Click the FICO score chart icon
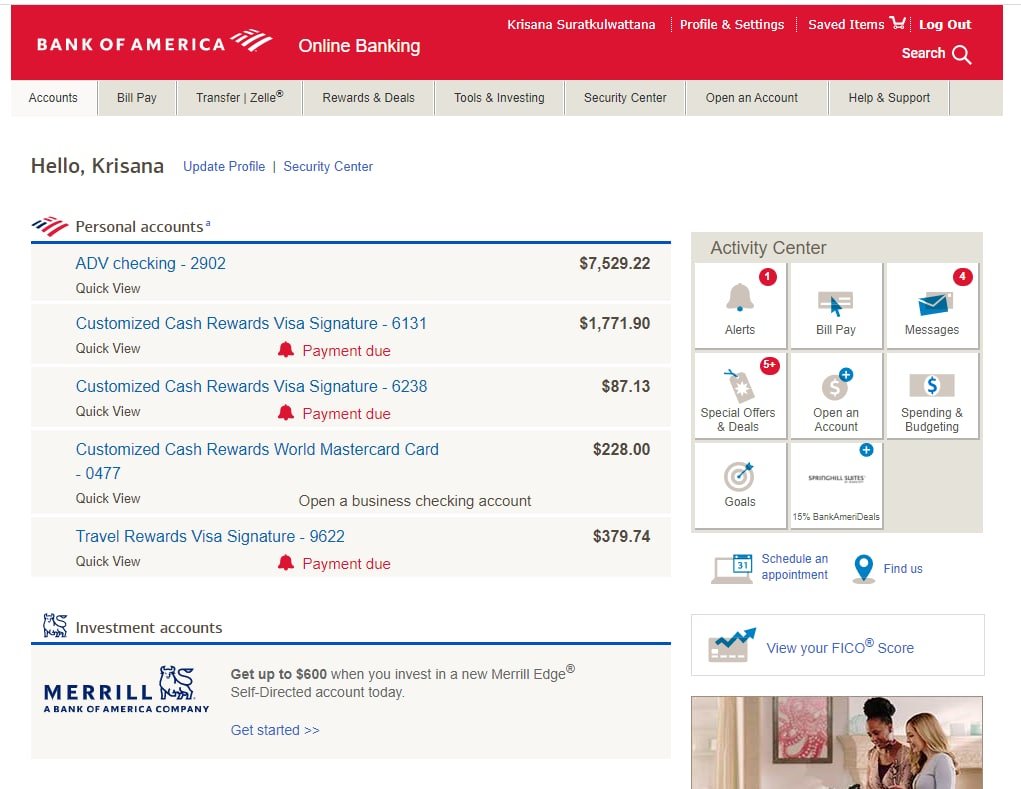 click(732, 645)
